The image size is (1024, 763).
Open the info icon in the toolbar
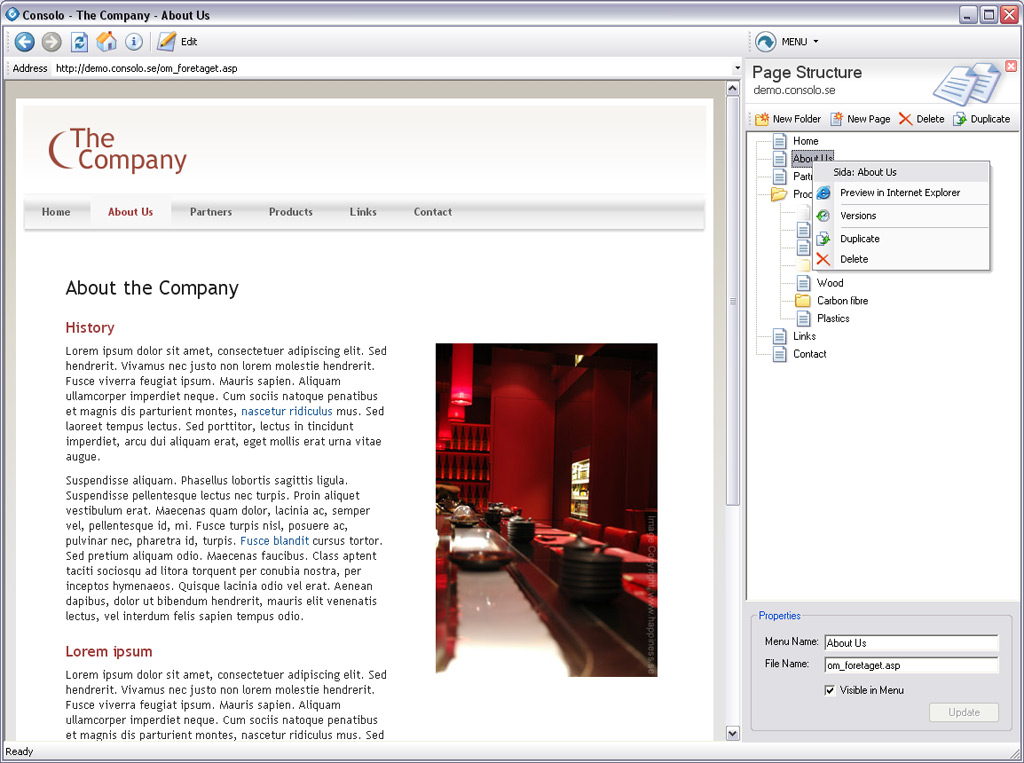click(x=134, y=42)
